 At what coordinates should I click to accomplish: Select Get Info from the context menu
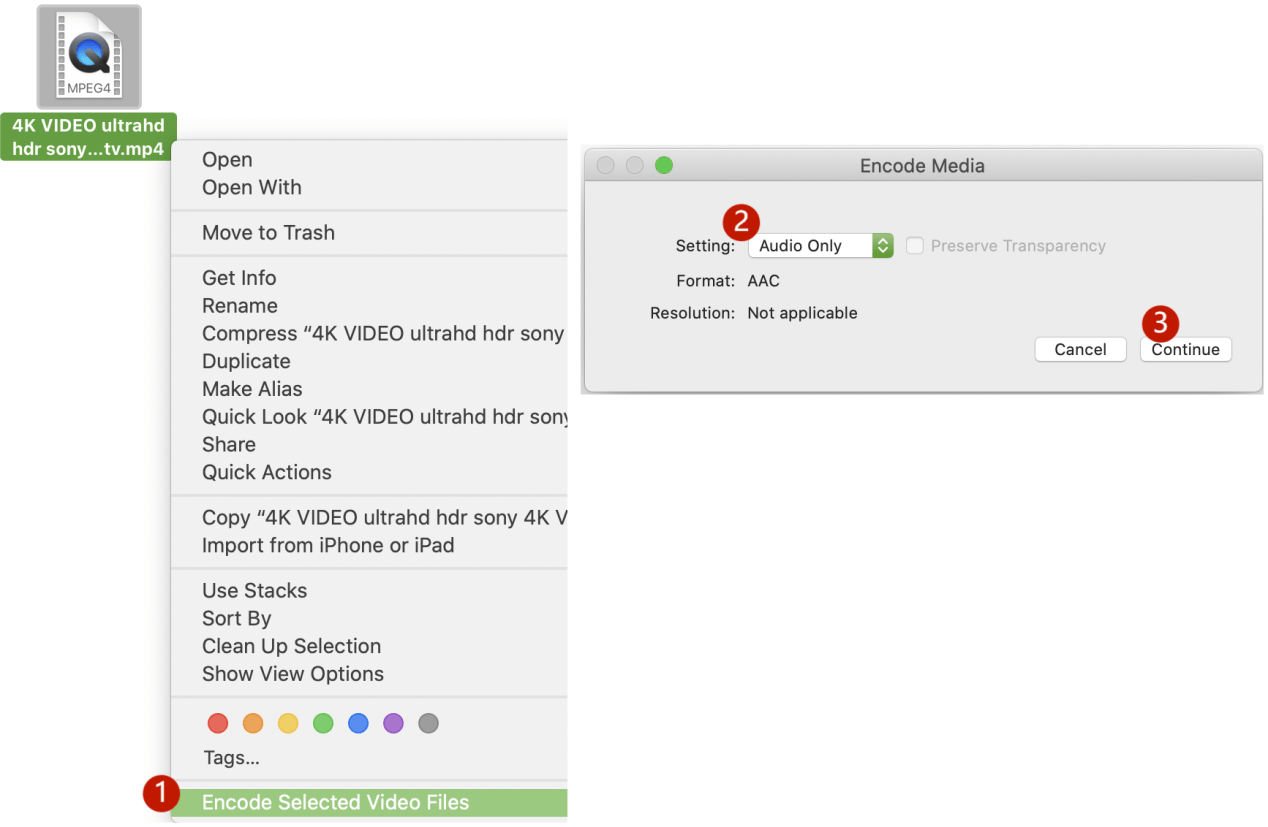[239, 278]
